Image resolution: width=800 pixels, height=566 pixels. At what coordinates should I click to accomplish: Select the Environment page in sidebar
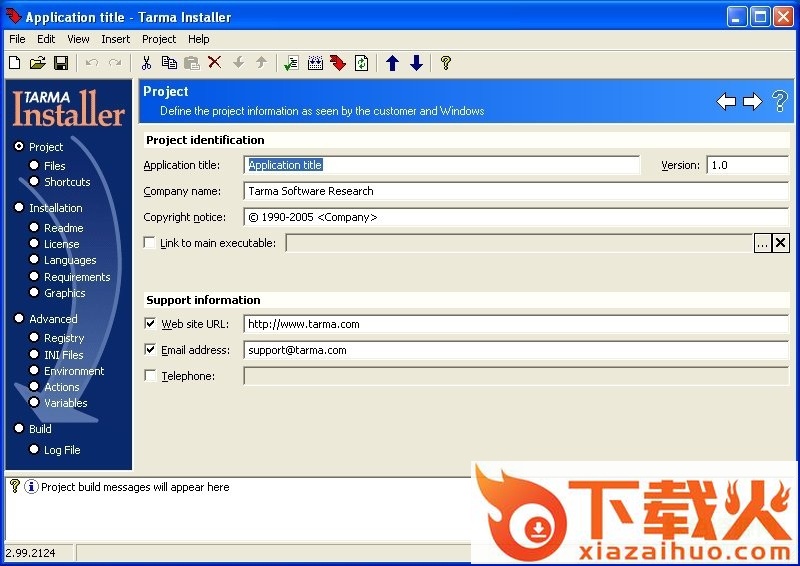coord(67,371)
